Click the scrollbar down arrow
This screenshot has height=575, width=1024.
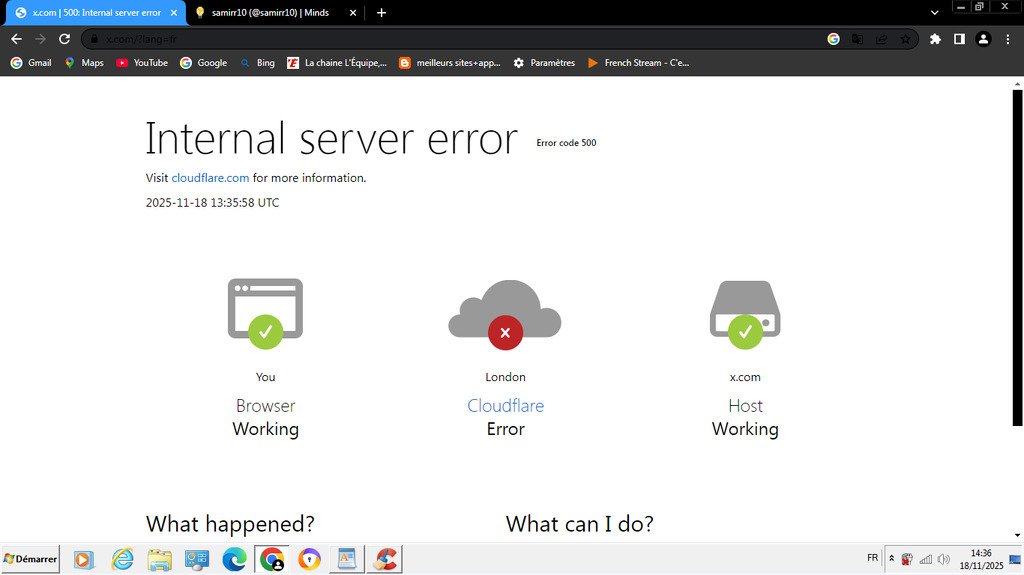point(1017,535)
